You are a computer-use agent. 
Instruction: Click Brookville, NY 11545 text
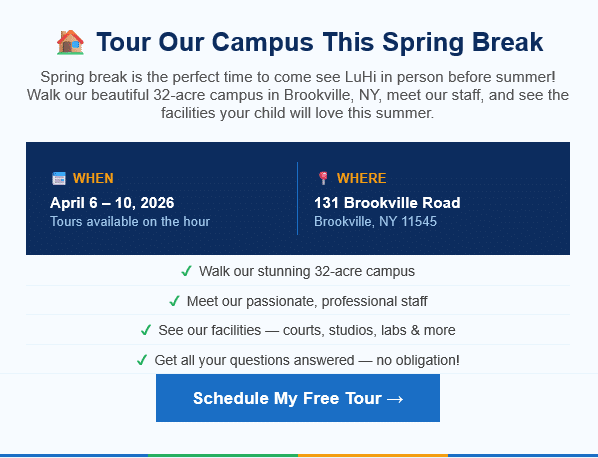(375, 222)
